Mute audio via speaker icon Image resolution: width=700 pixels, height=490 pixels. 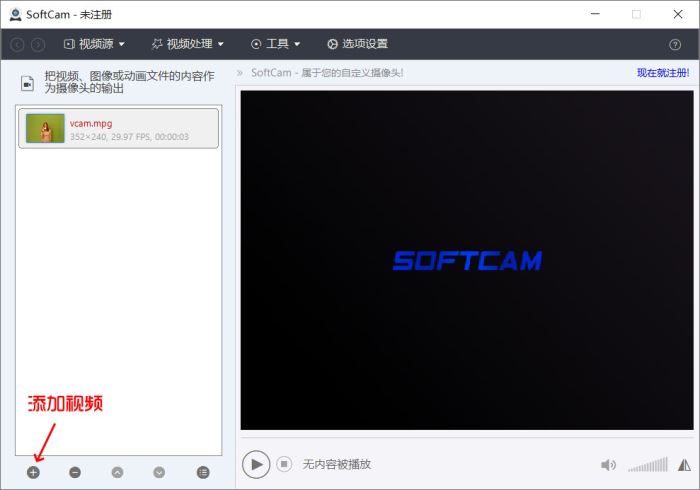(608, 465)
